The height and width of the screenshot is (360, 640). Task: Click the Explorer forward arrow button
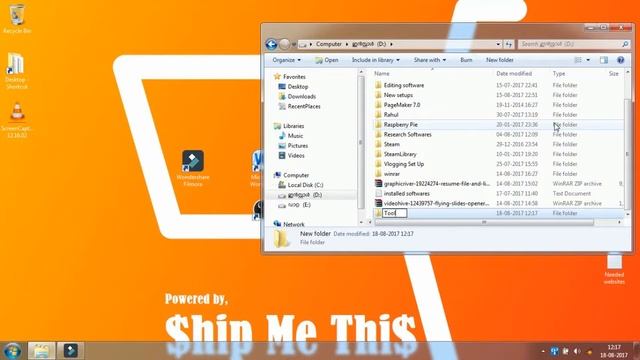284,44
